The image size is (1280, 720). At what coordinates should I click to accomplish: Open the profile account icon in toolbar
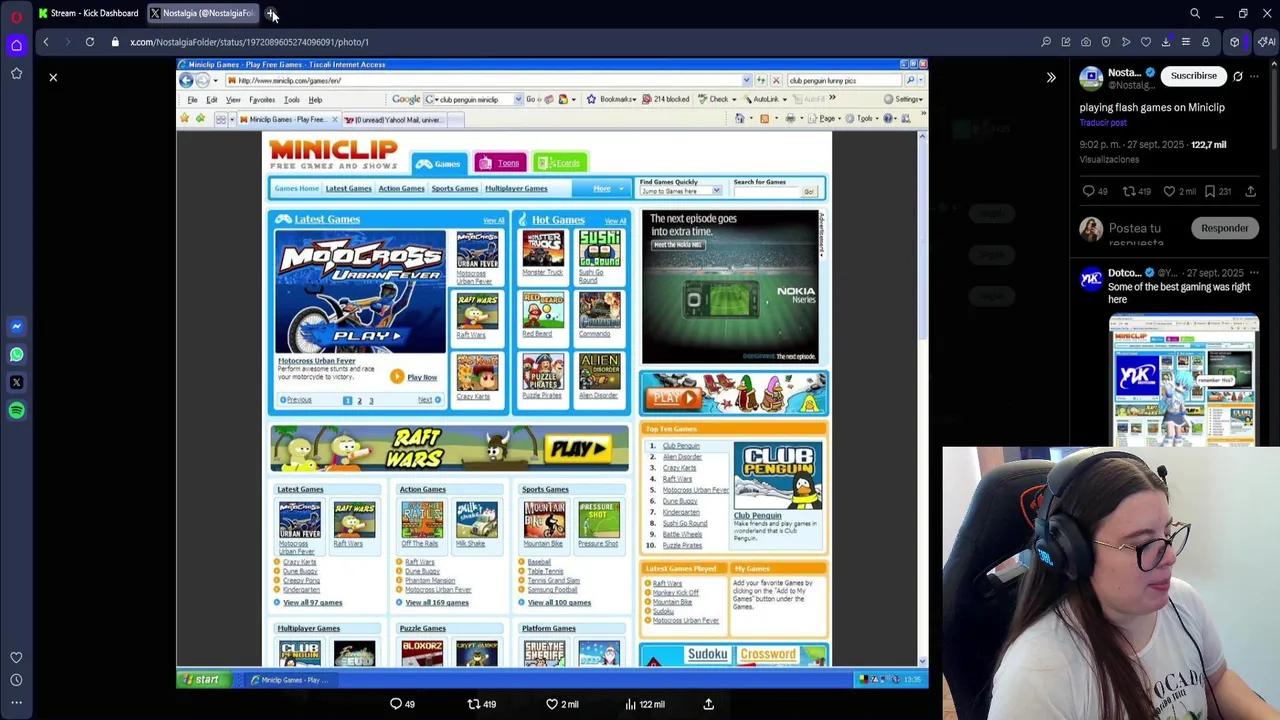pyautogui.click(x=1206, y=42)
